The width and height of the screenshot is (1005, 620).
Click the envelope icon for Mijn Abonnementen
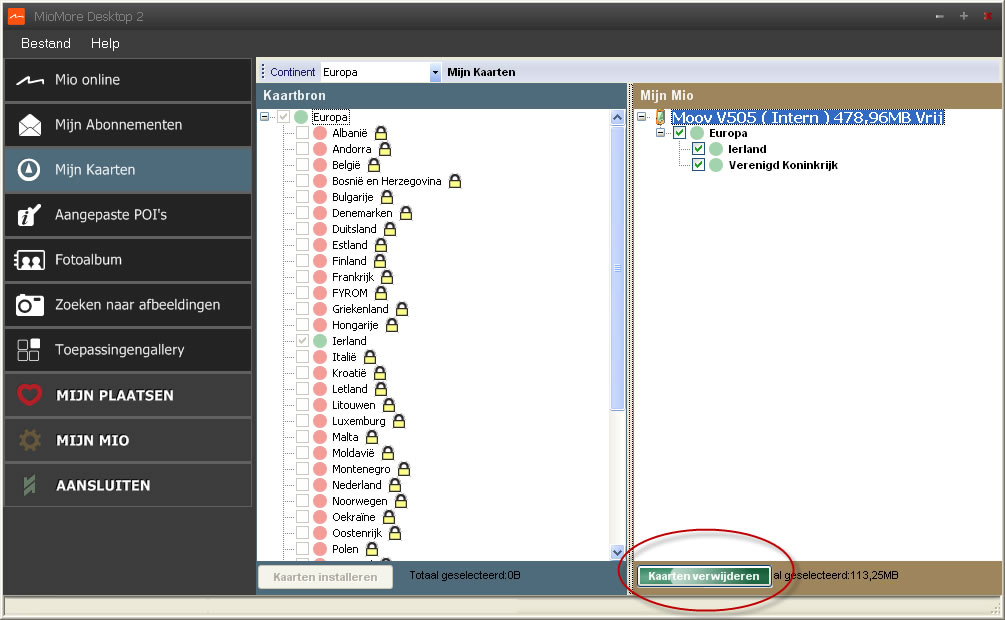pyautogui.click(x=29, y=125)
